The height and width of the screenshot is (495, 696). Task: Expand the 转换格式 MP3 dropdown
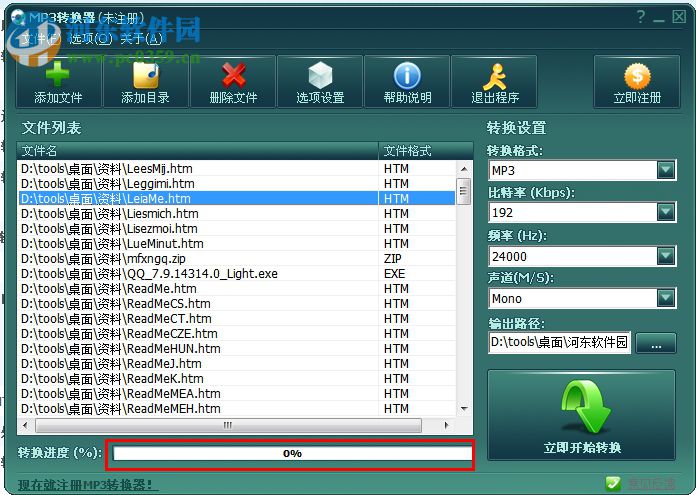pos(665,170)
